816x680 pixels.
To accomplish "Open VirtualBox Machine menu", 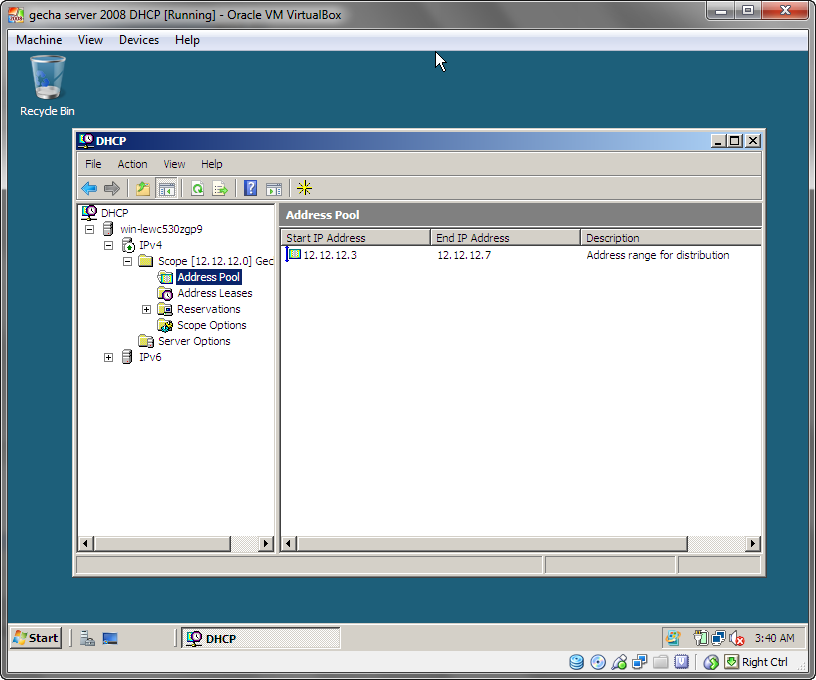I will pos(39,40).
